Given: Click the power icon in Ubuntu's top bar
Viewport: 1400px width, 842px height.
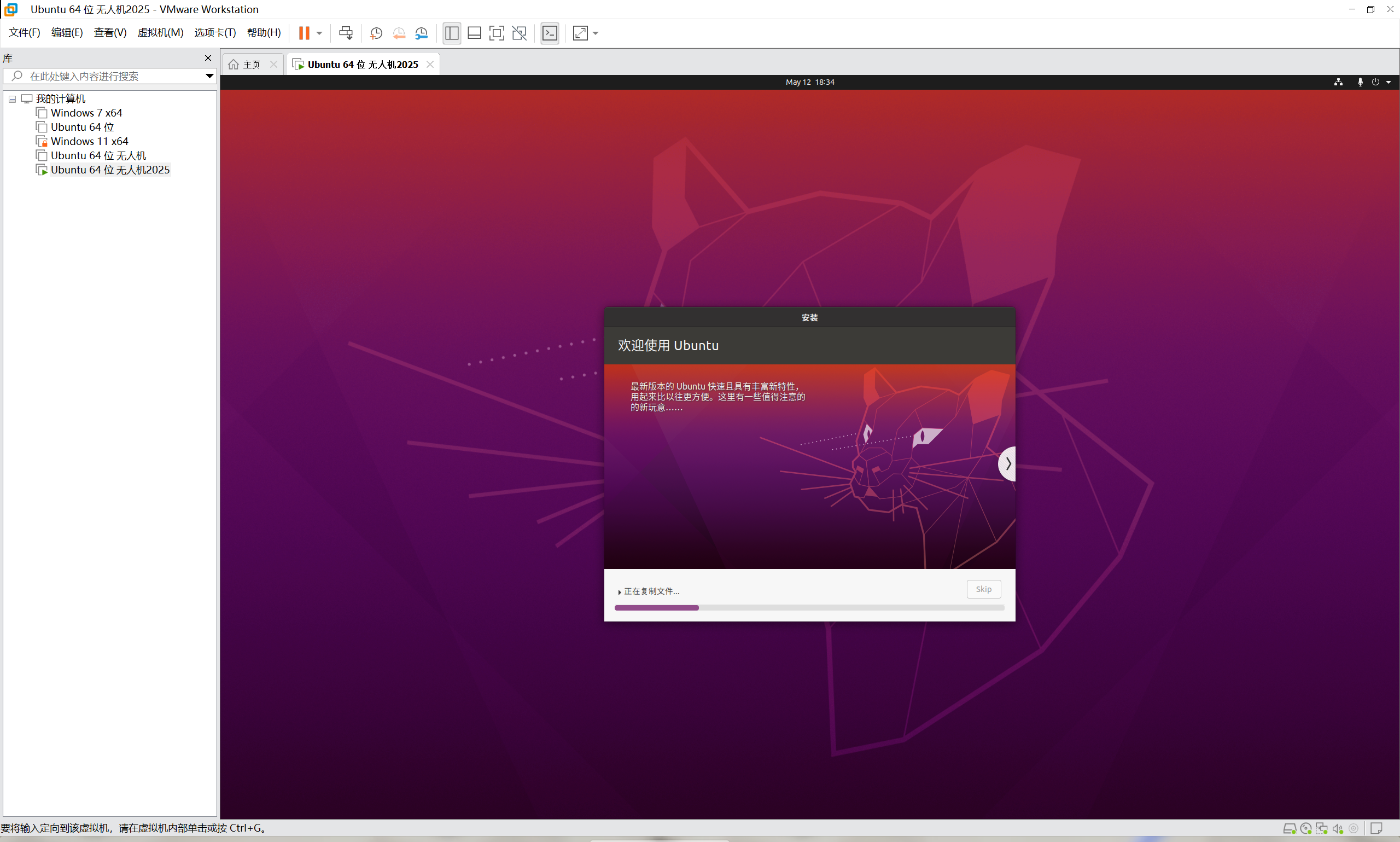Looking at the screenshot, I should [x=1375, y=82].
